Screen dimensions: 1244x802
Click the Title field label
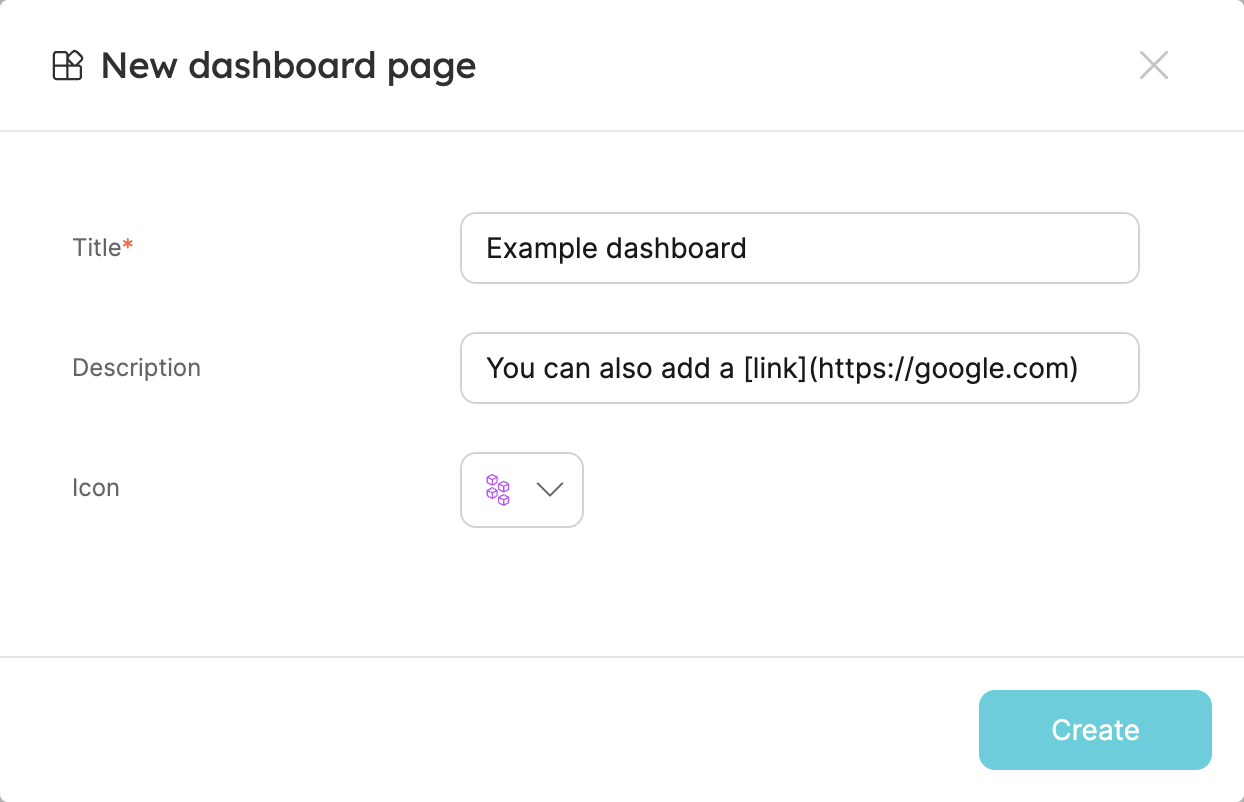(96, 248)
